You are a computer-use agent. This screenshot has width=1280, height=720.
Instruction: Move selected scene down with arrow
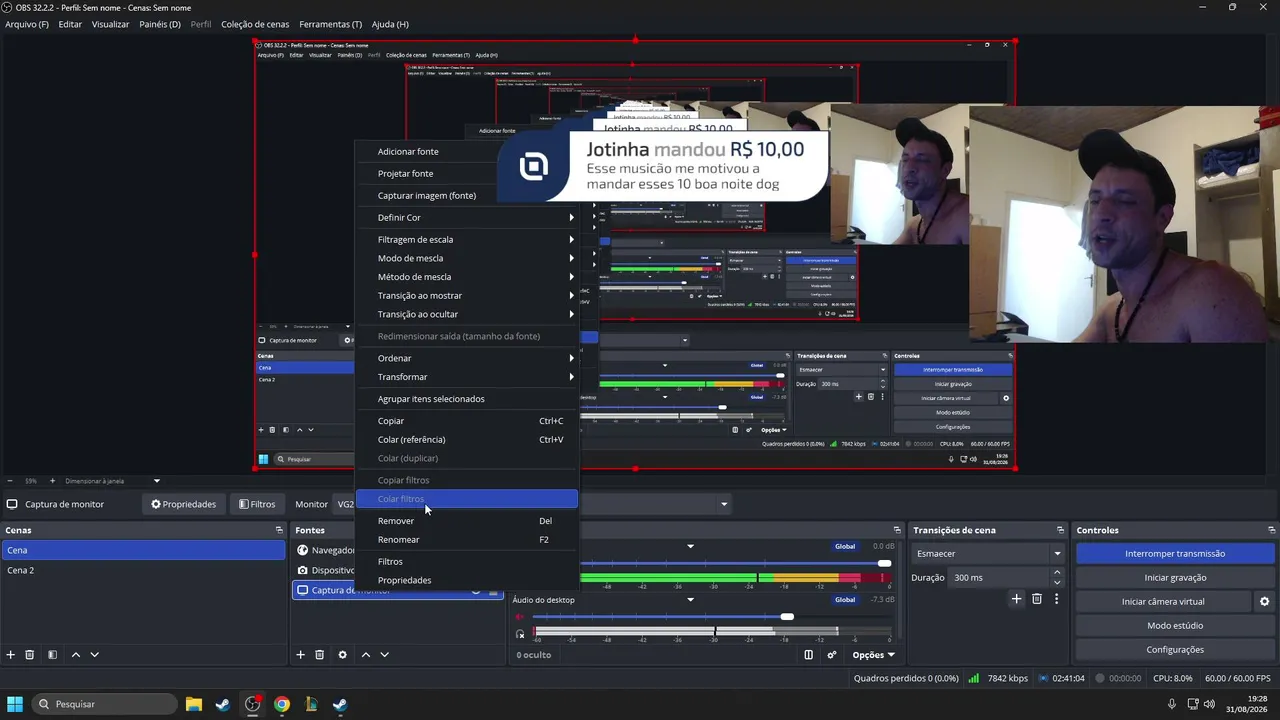tap(95, 655)
